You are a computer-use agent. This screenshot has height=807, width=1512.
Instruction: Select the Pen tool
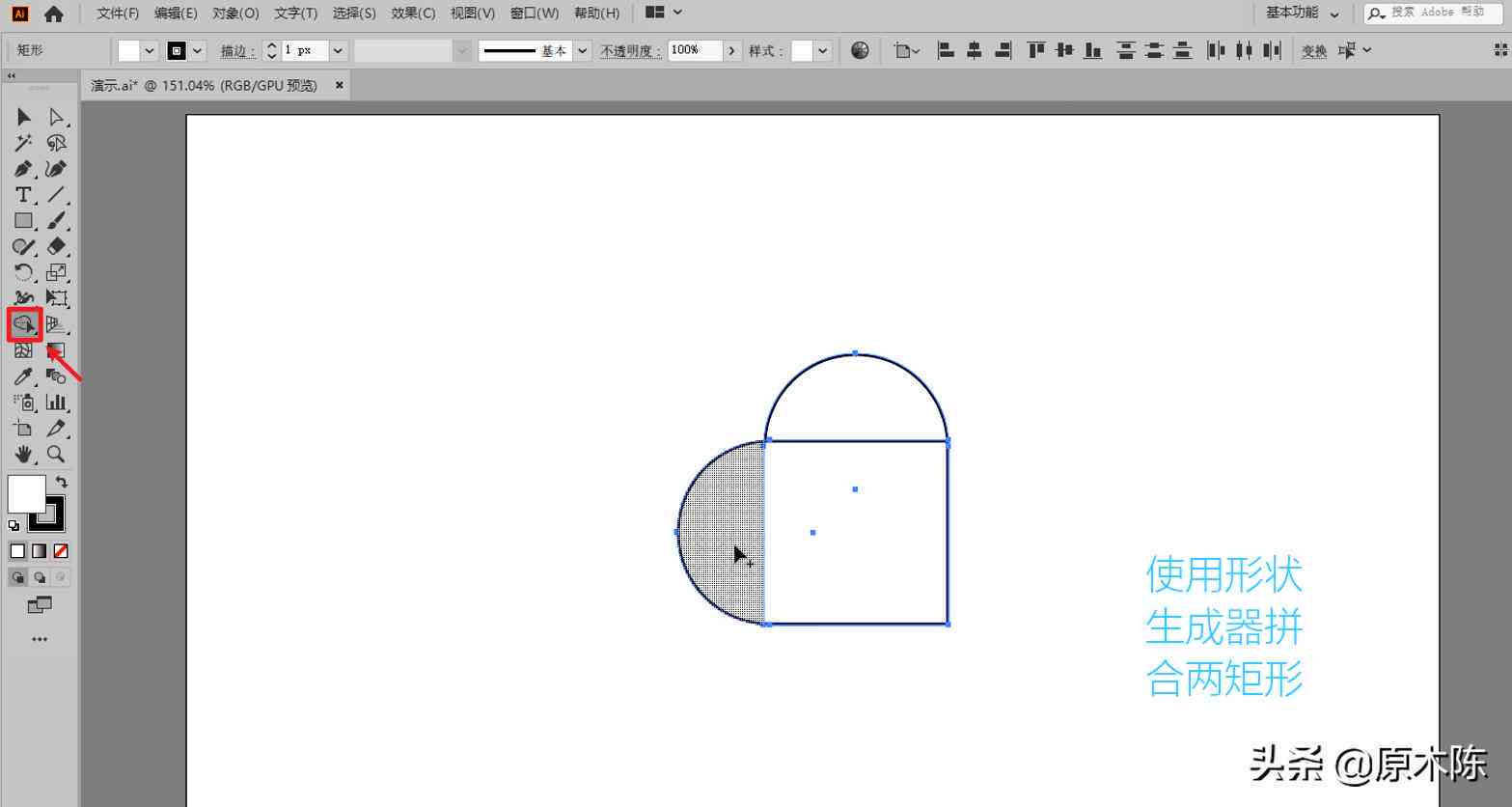point(24,169)
